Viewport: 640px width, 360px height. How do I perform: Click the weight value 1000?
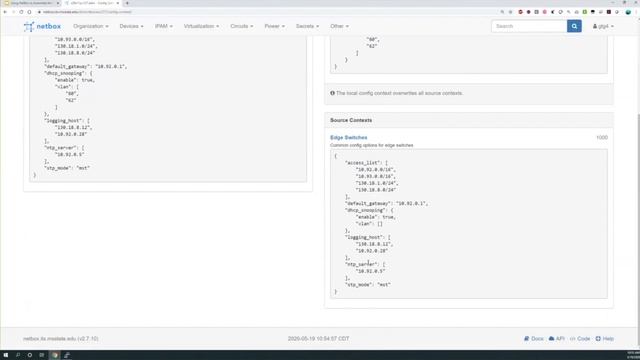coord(602,138)
